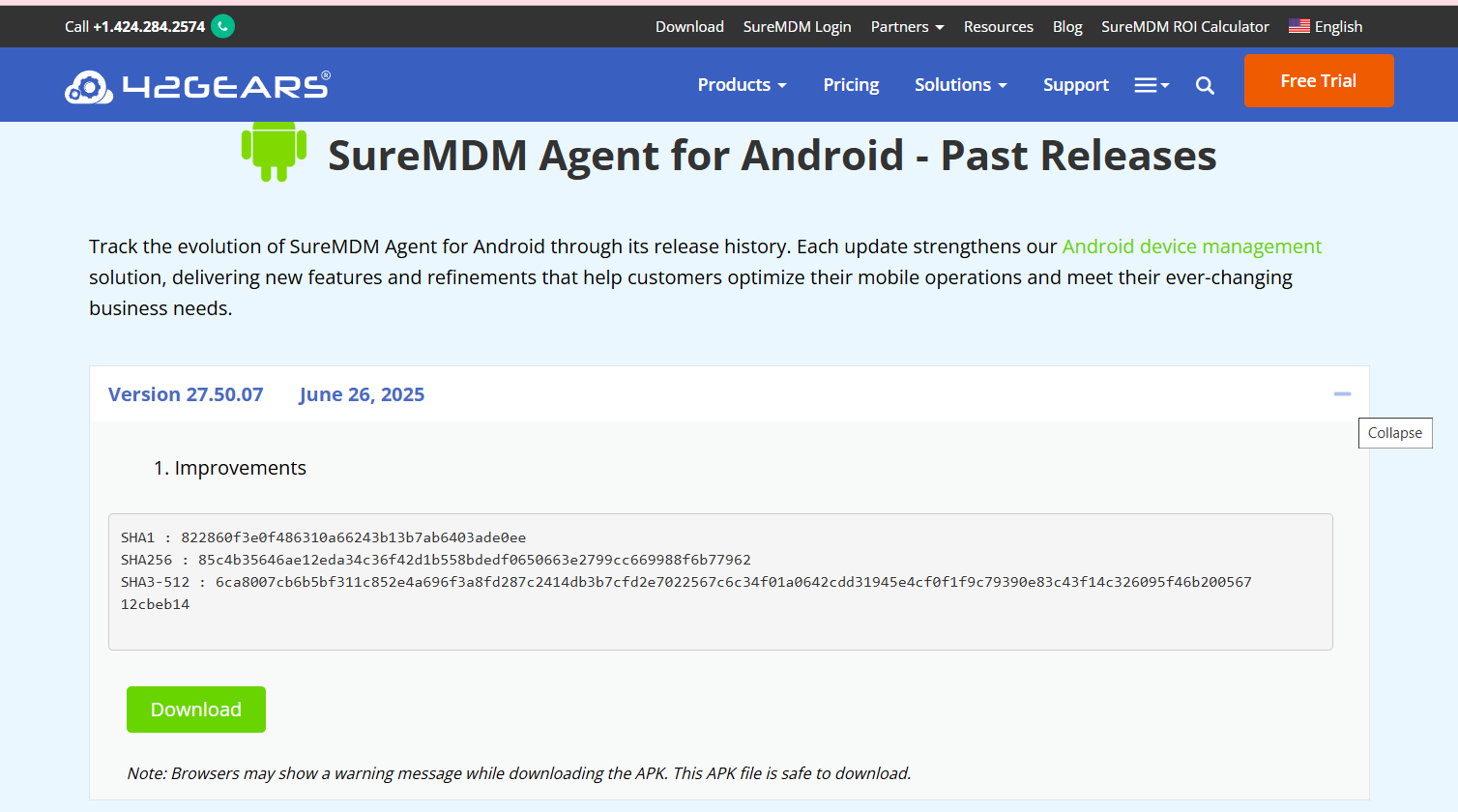Click the Version 27.50.07 header text

click(186, 394)
